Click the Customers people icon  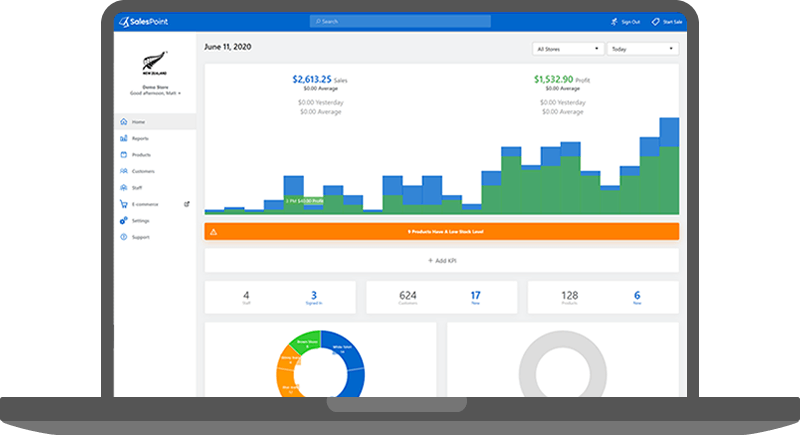pos(123,171)
